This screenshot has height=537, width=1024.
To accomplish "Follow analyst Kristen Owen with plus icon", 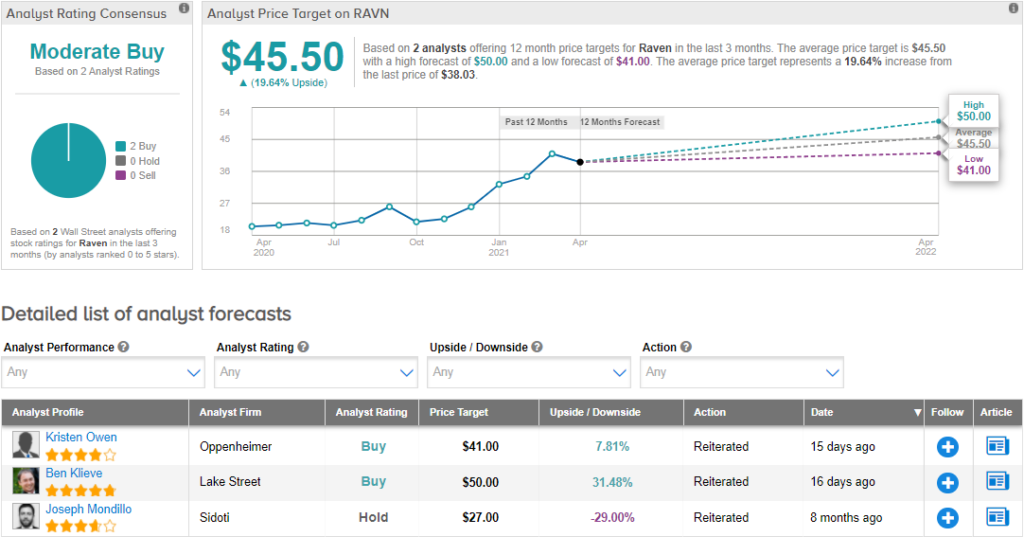I will click(x=947, y=446).
